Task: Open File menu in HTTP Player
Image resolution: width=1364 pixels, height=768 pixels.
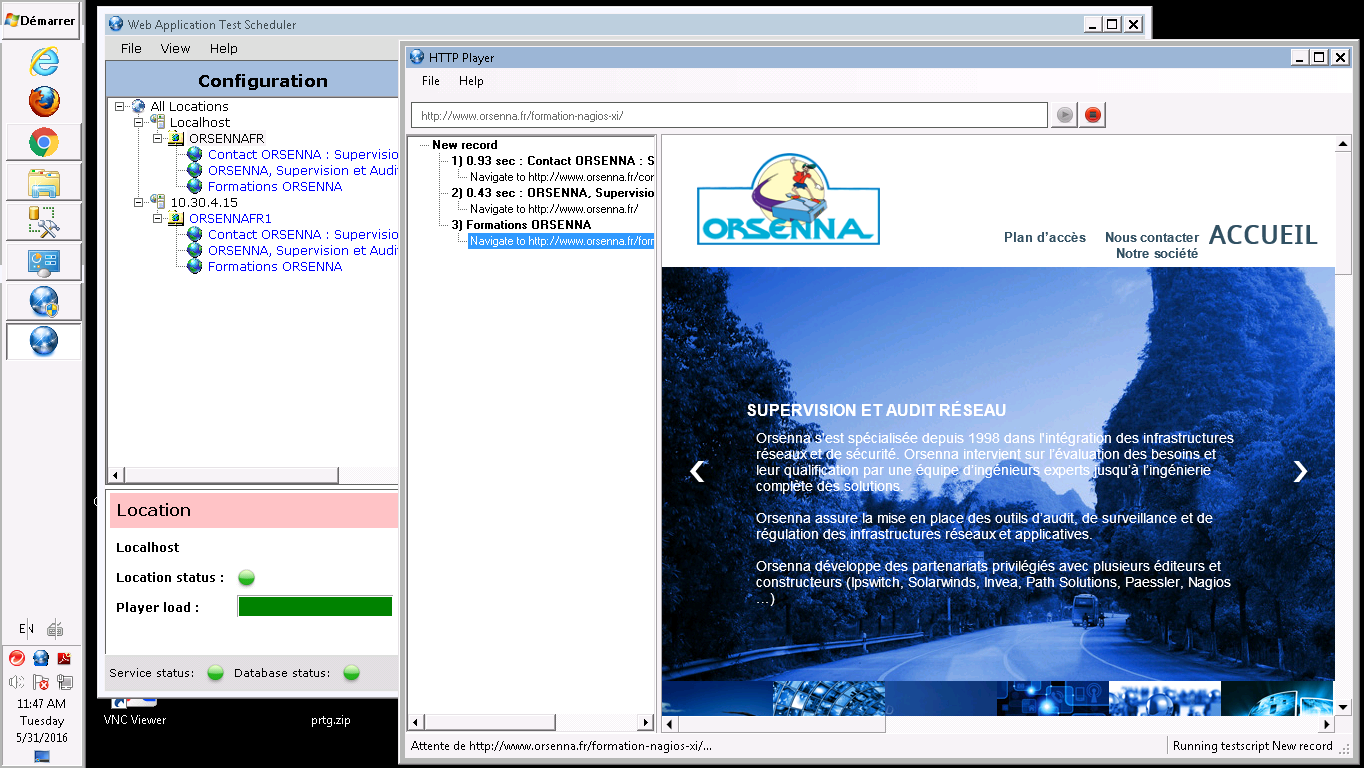Action: pyautogui.click(x=431, y=81)
